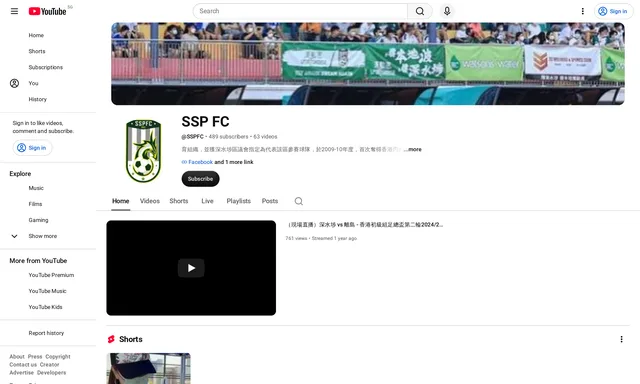Switch to the Live tab

(x=207, y=201)
